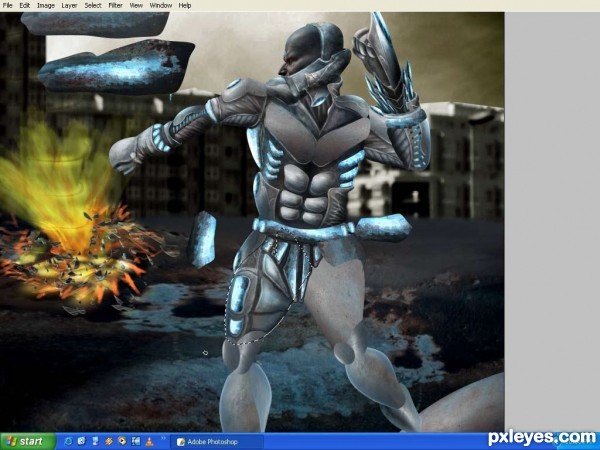Open the Select menu
The image size is (600, 450).
93,5
